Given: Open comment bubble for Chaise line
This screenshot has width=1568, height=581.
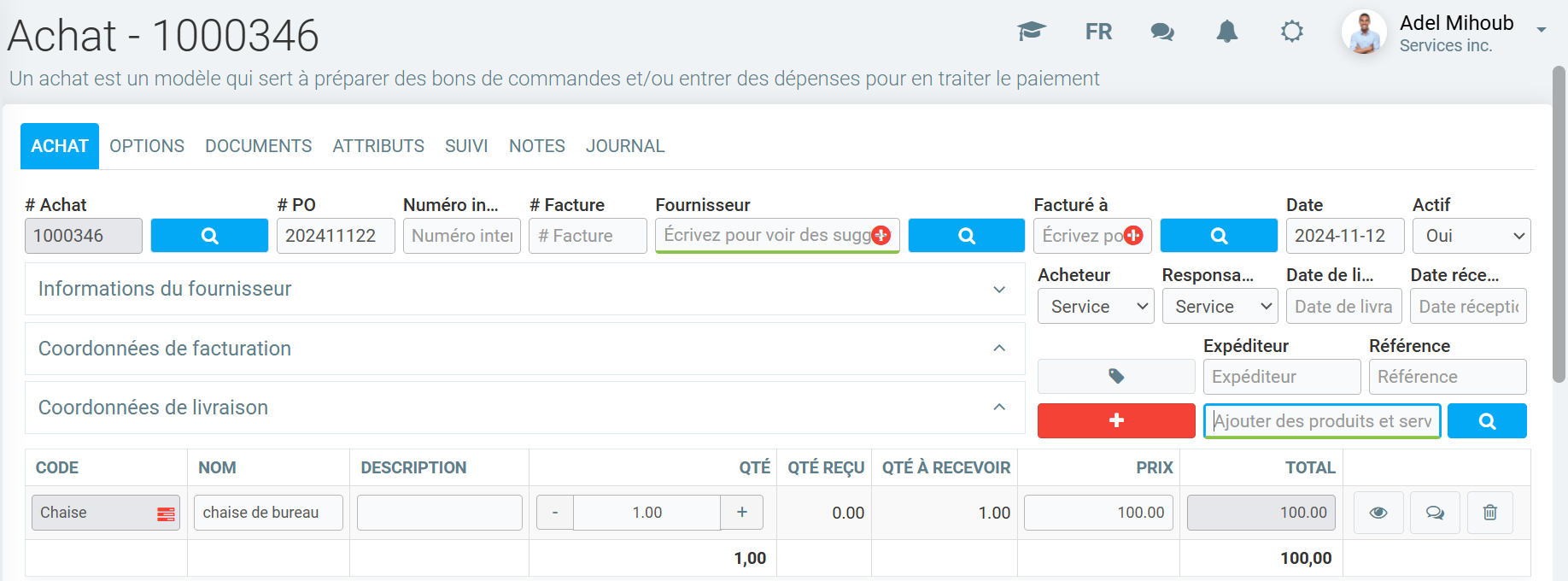Looking at the screenshot, I should point(1435,513).
